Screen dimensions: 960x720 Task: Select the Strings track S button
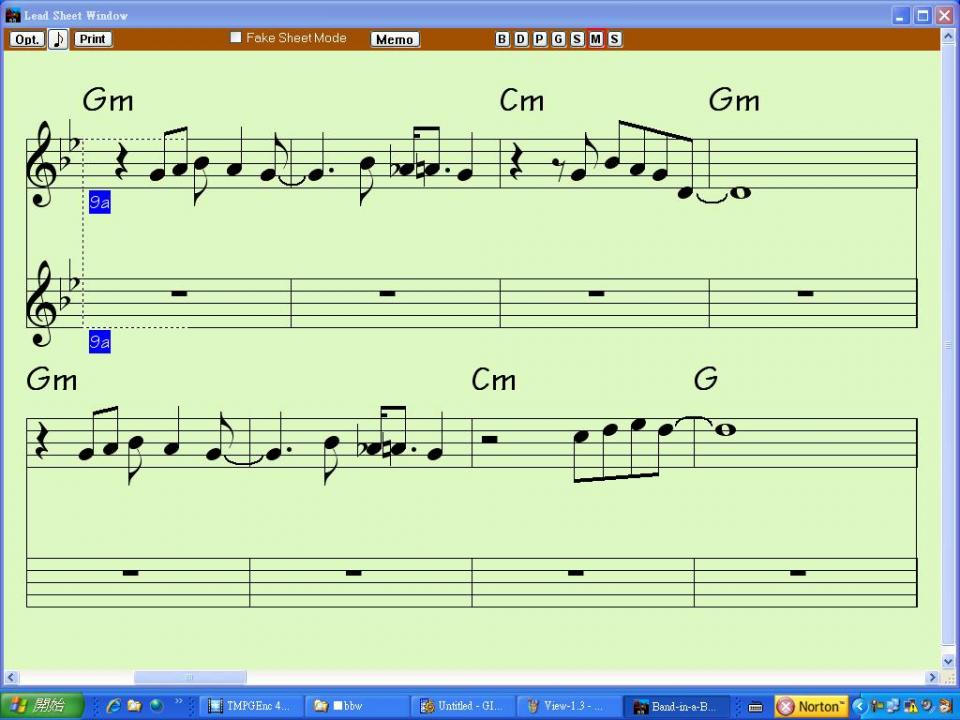click(576, 39)
